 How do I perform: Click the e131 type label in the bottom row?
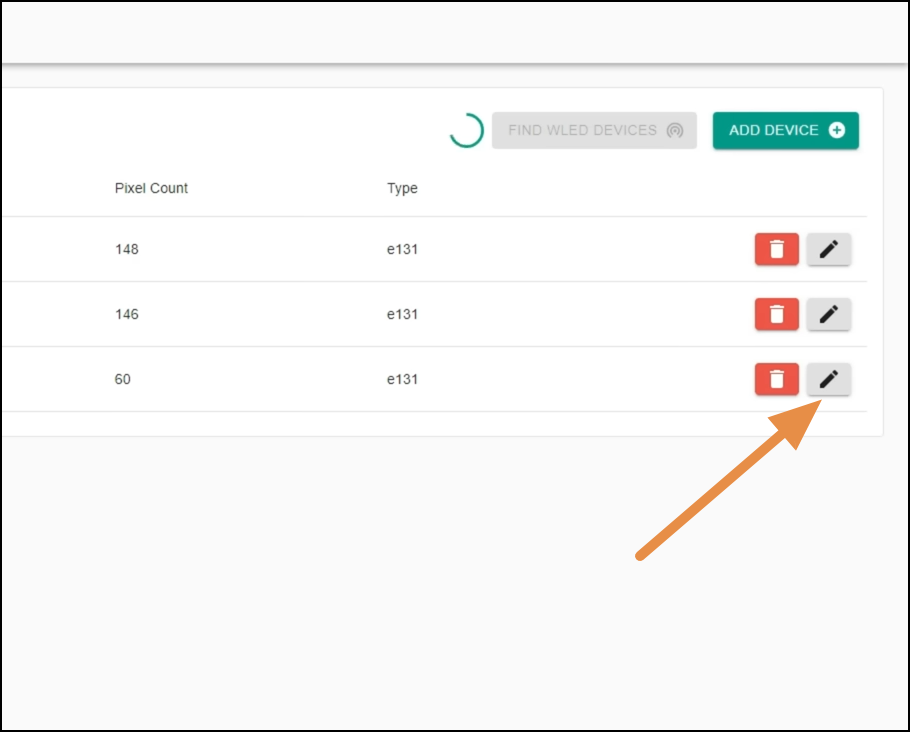pyautogui.click(x=400, y=379)
